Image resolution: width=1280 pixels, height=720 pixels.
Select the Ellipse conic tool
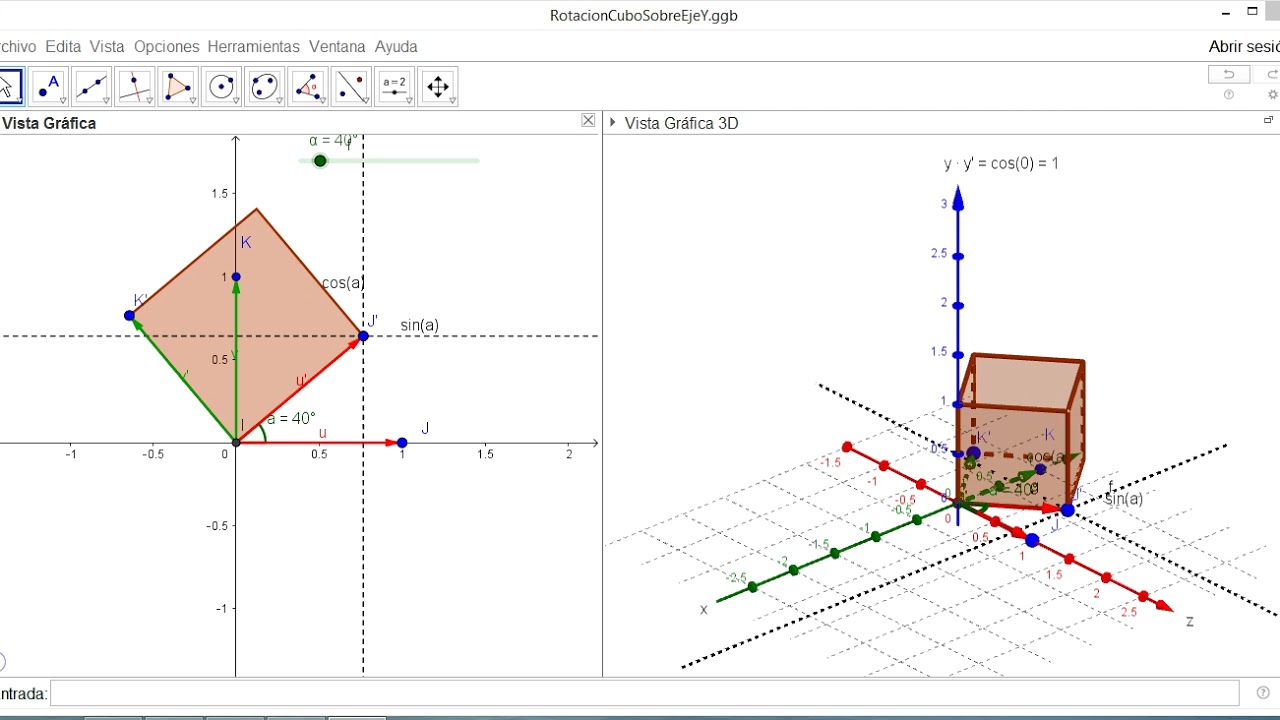[x=264, y=86]
